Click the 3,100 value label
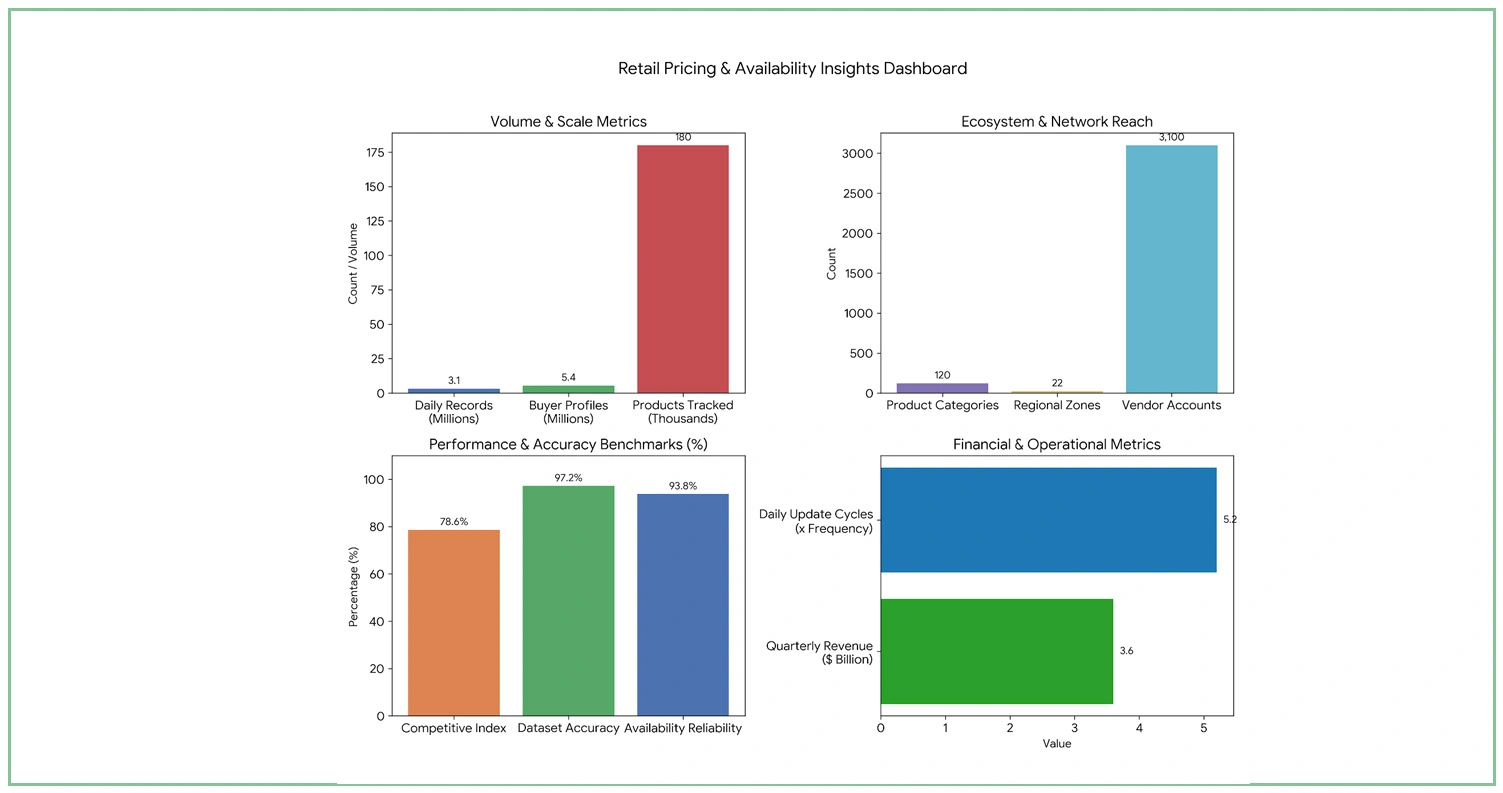 (1171, 137)
